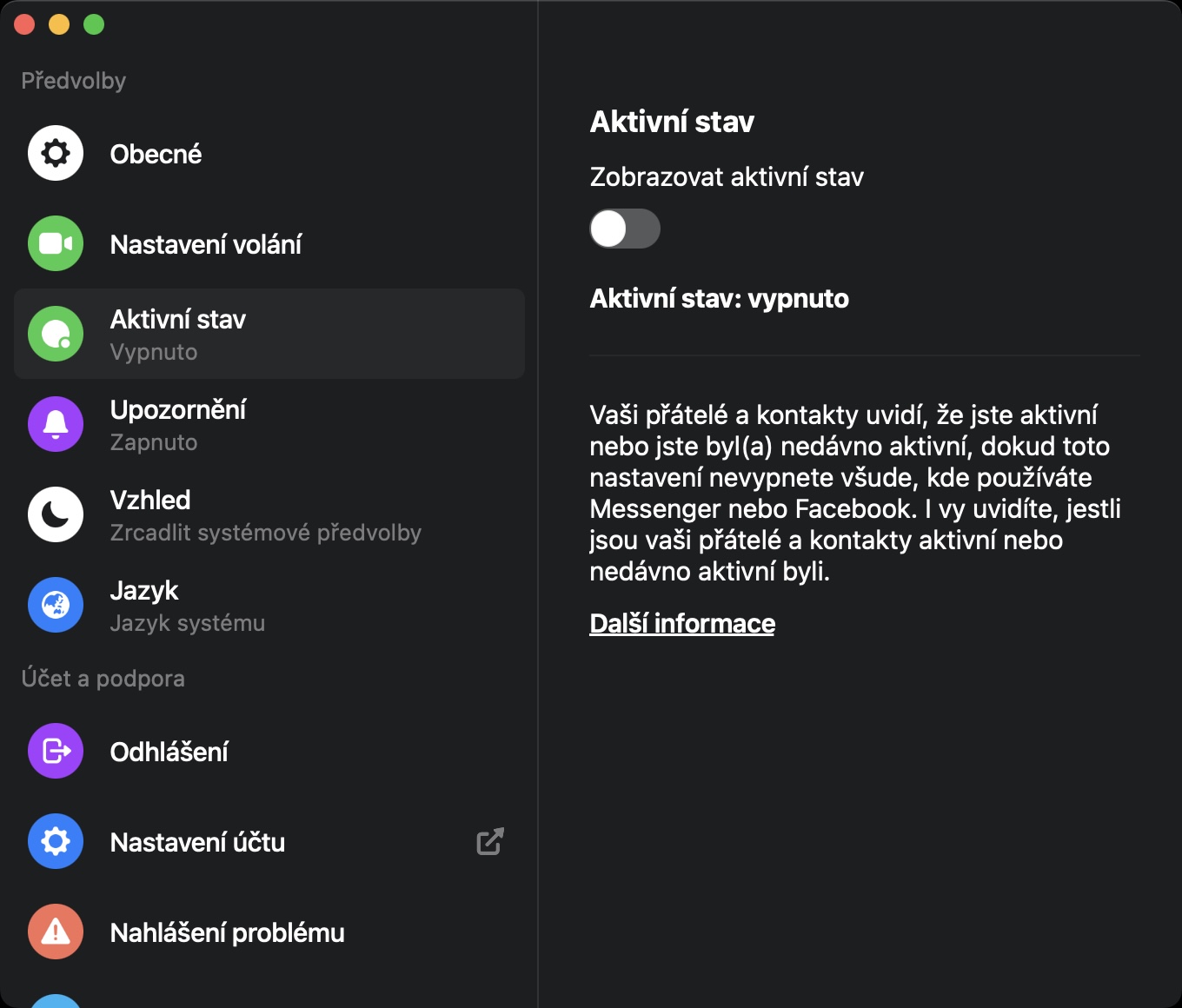Select Nastavení volání in sidebar
The image size is (1182, 1008).
pyautogui.click(x=206, y=244)
